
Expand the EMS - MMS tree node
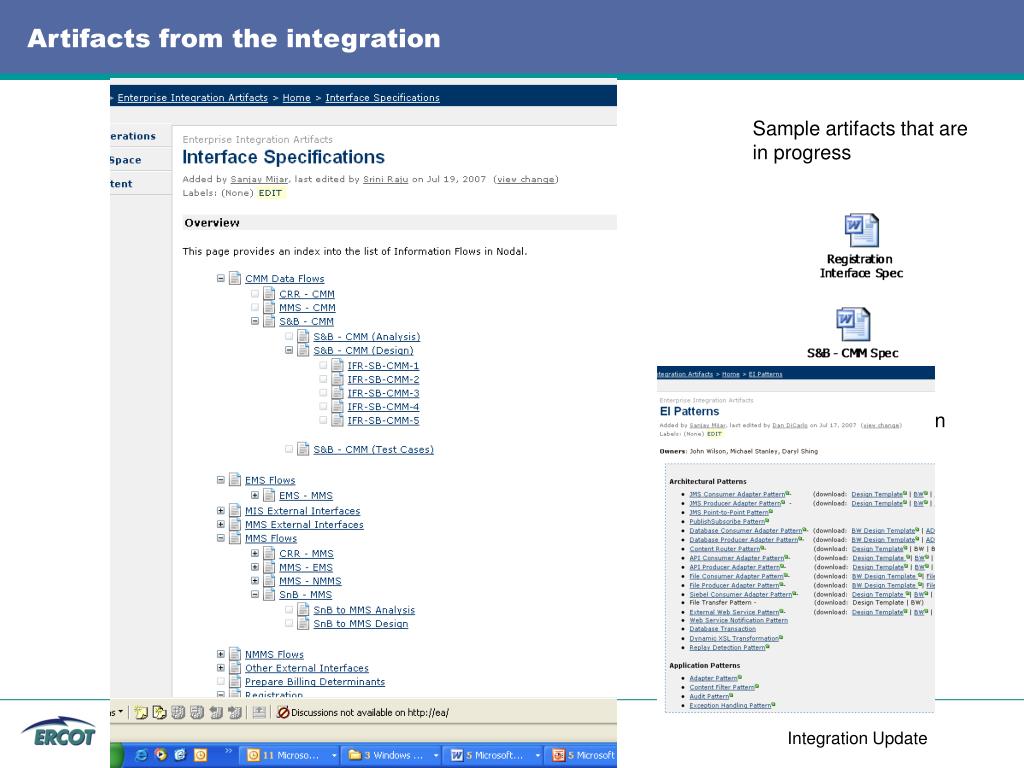click(x=255, y=496)
